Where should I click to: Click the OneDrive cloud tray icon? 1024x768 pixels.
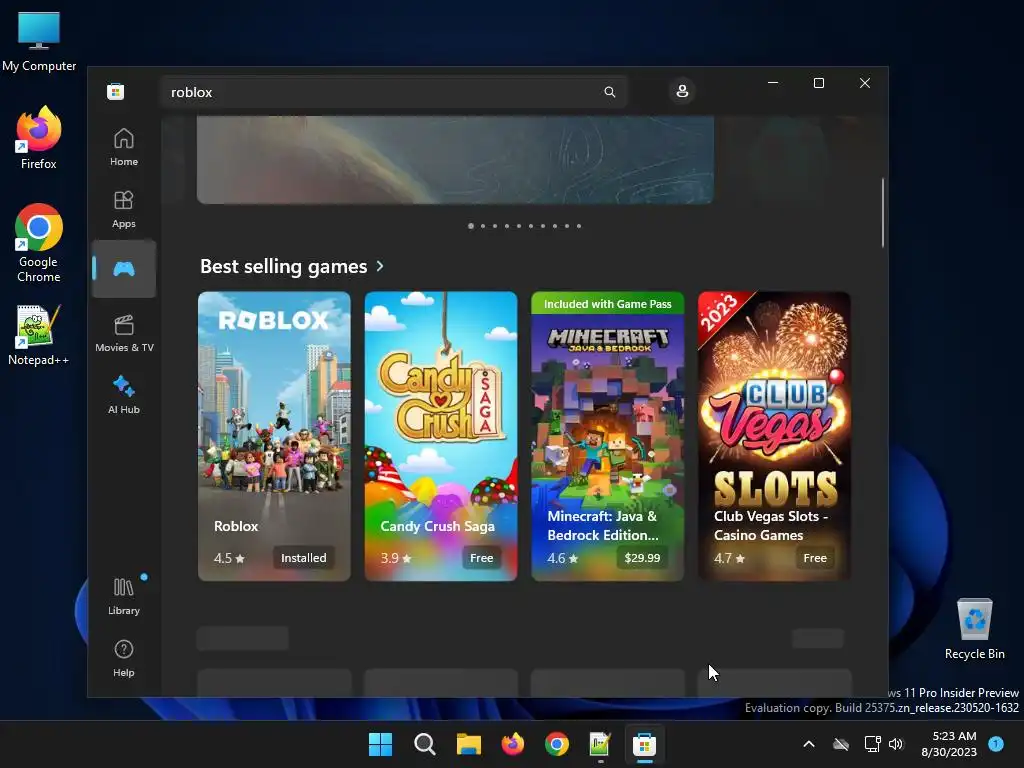(x=841, y=744)
